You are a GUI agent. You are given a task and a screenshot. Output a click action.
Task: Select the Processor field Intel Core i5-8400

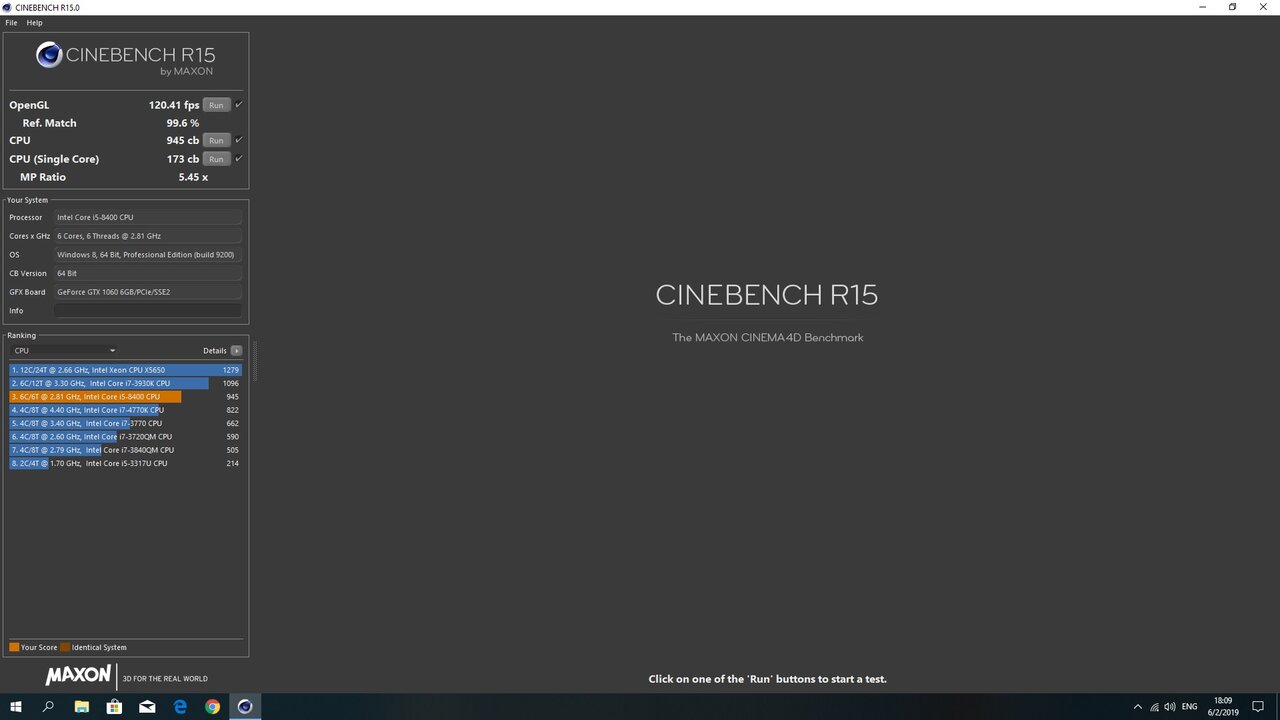148,217
